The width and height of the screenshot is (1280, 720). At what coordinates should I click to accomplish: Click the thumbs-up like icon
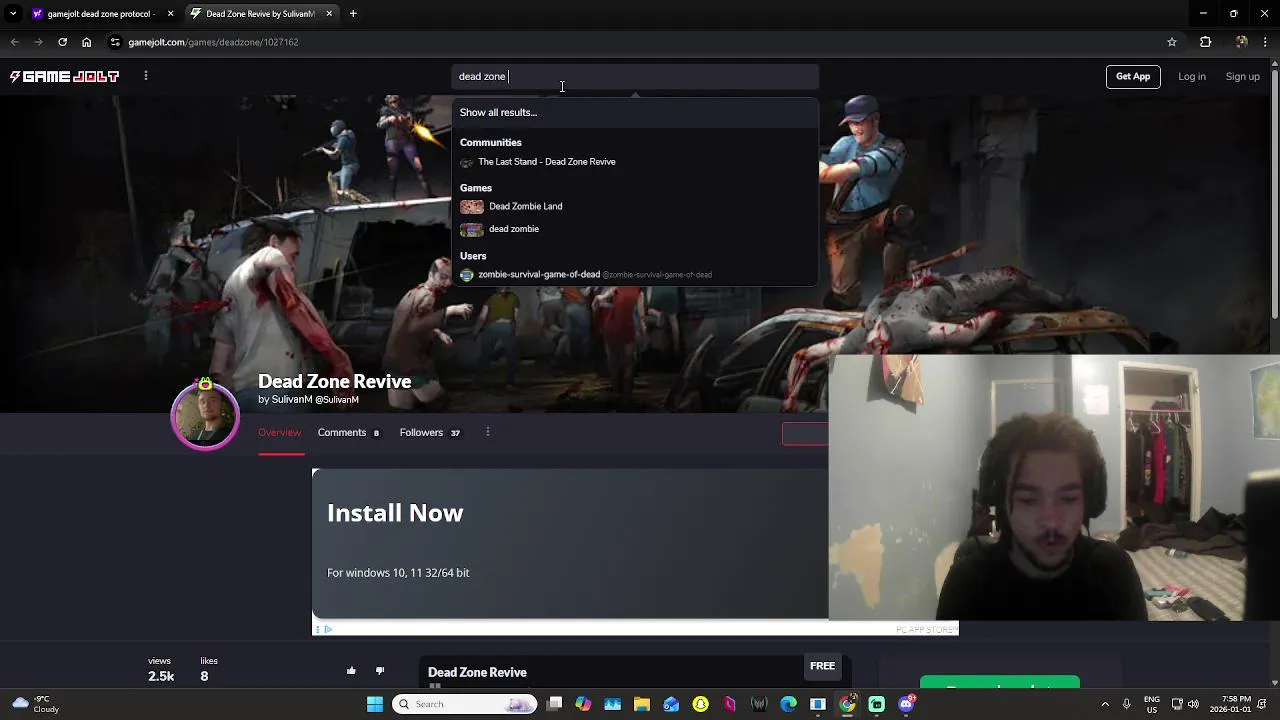(351, 671)
